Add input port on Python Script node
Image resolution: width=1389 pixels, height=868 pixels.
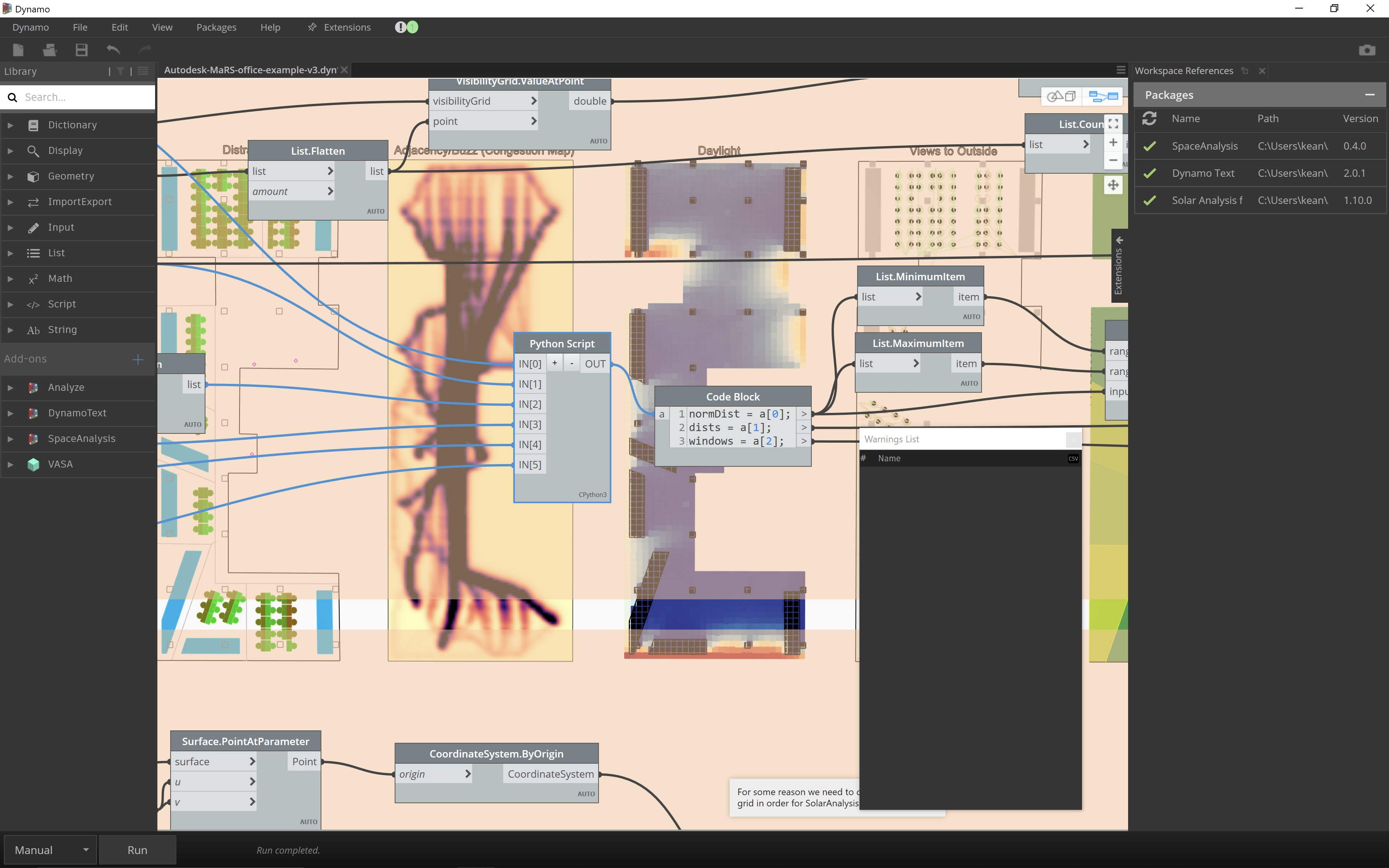554,363
